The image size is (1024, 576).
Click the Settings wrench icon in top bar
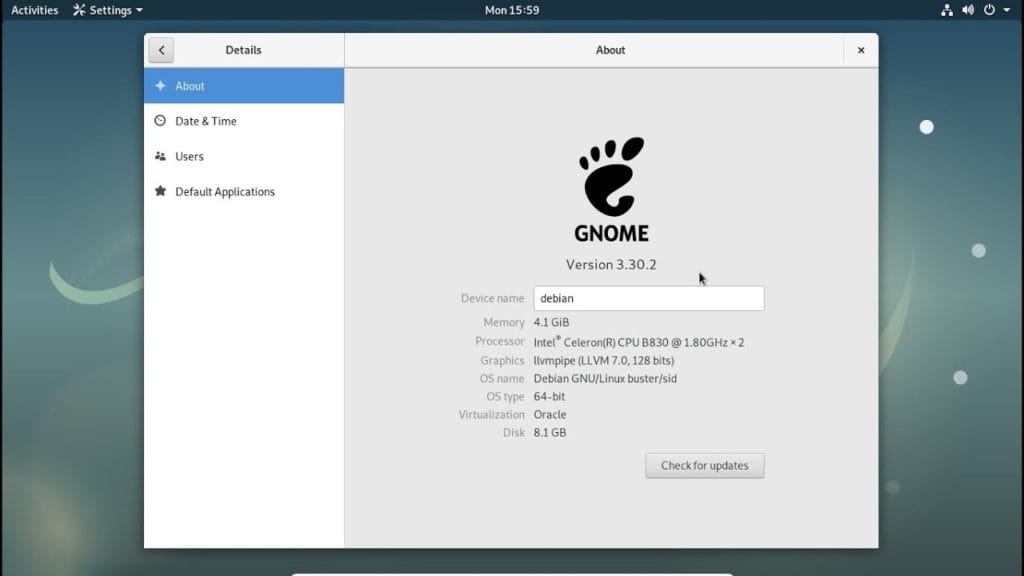pyautogui.click(x=79, y=10)
